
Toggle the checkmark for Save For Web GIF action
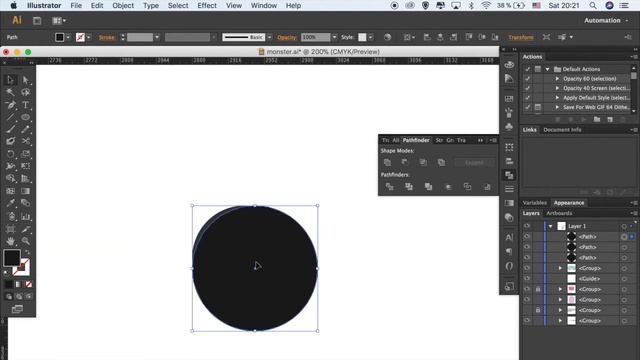click(528, 107)
